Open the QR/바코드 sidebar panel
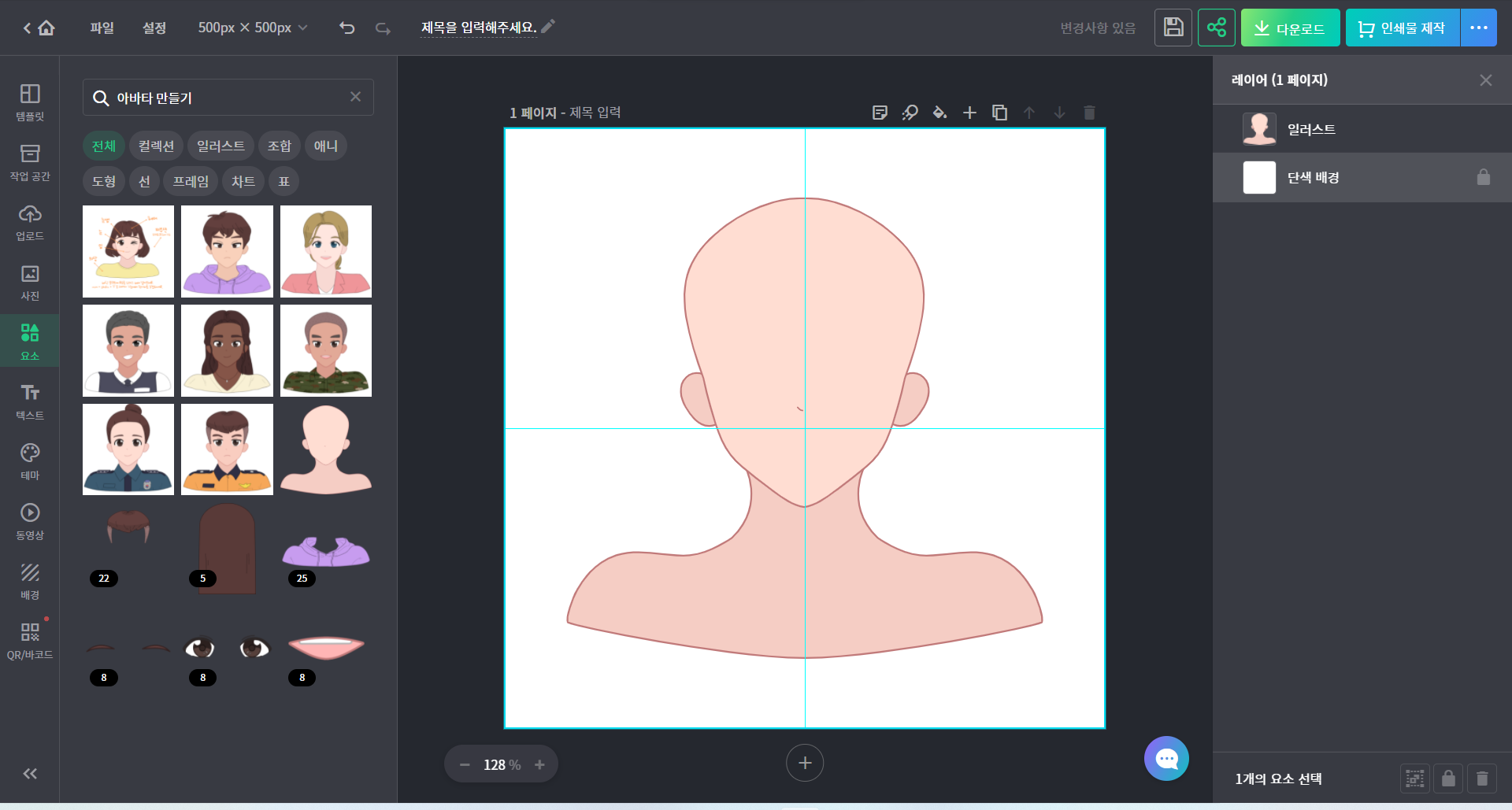Image resolution: width=1512 pixels, height=810 pixels. (30, 641)
